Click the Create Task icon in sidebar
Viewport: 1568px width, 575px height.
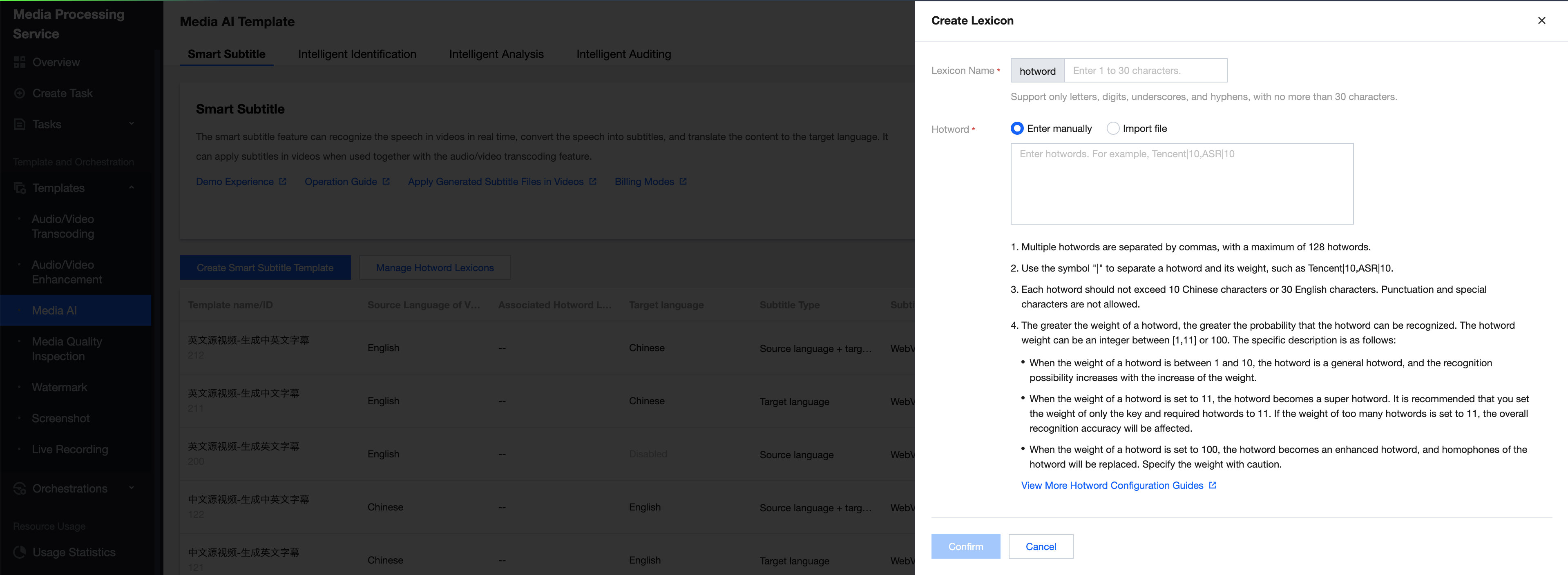(20, 93)
